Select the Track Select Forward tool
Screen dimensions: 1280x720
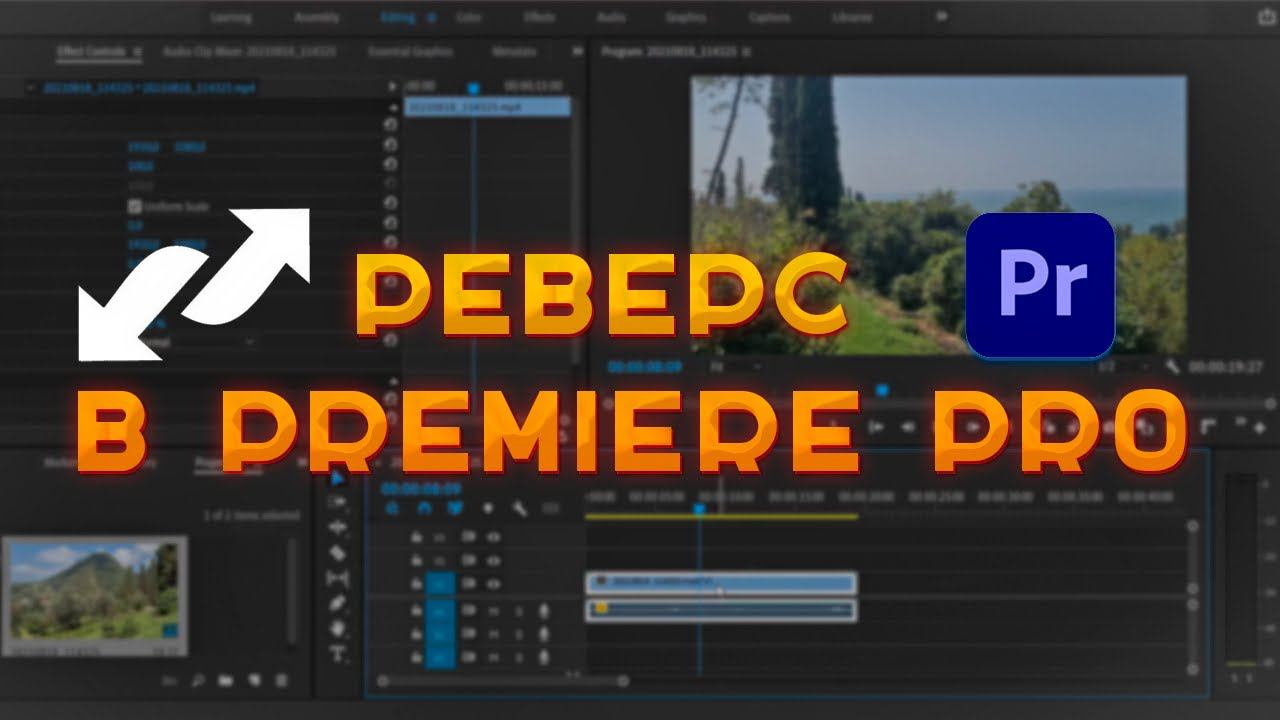[x=337, y=503]
